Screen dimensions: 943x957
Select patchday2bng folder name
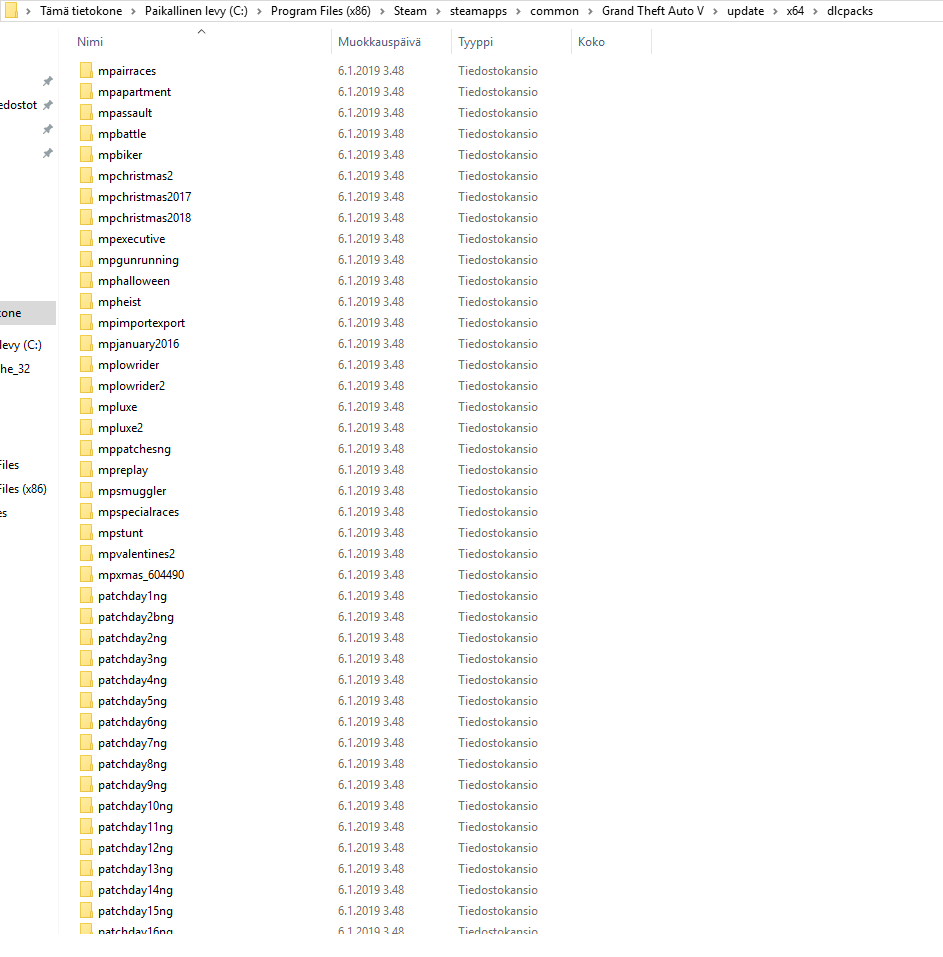[x=135, y=616]
